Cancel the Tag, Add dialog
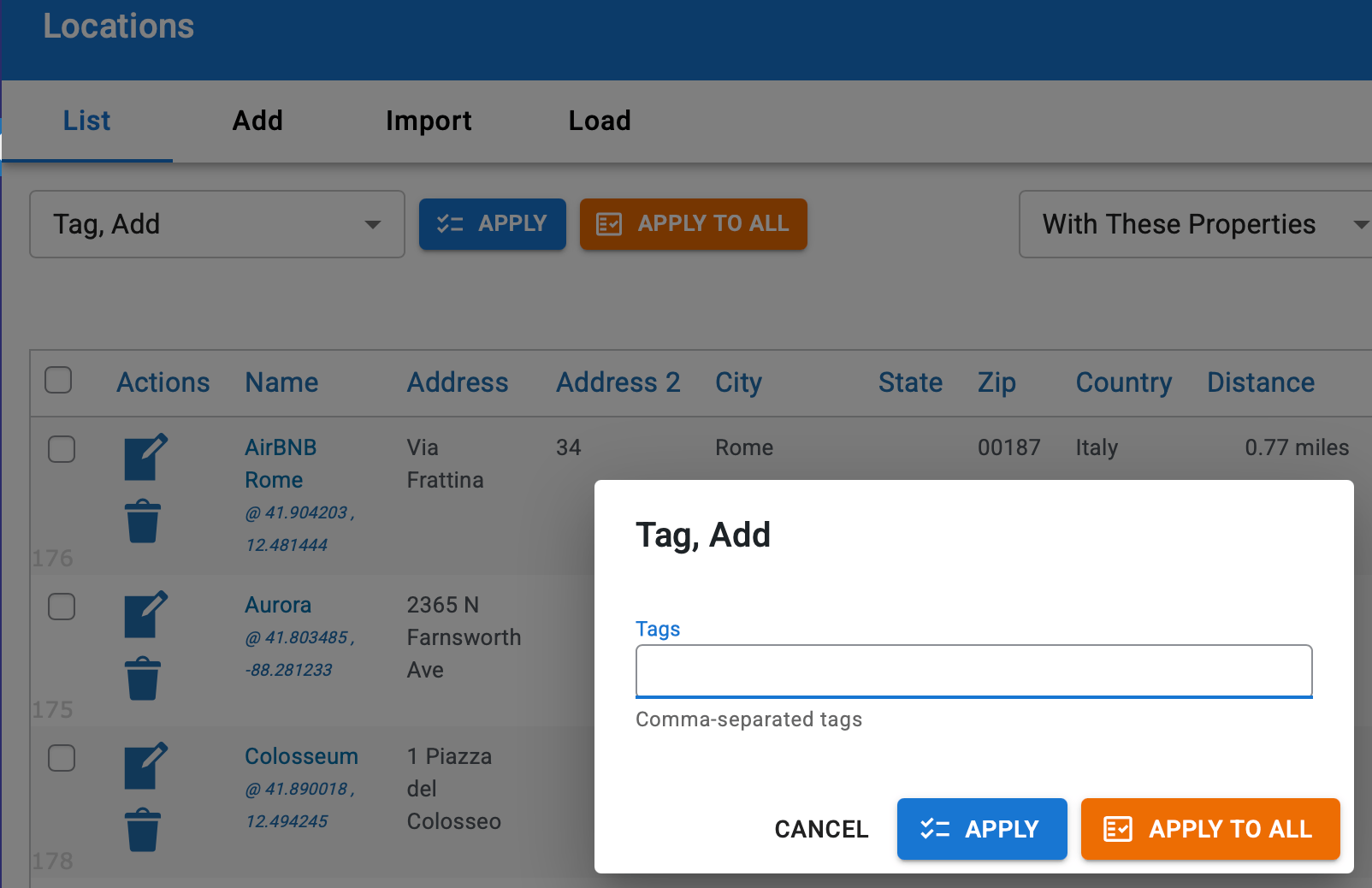 click(x=821, y=829)
